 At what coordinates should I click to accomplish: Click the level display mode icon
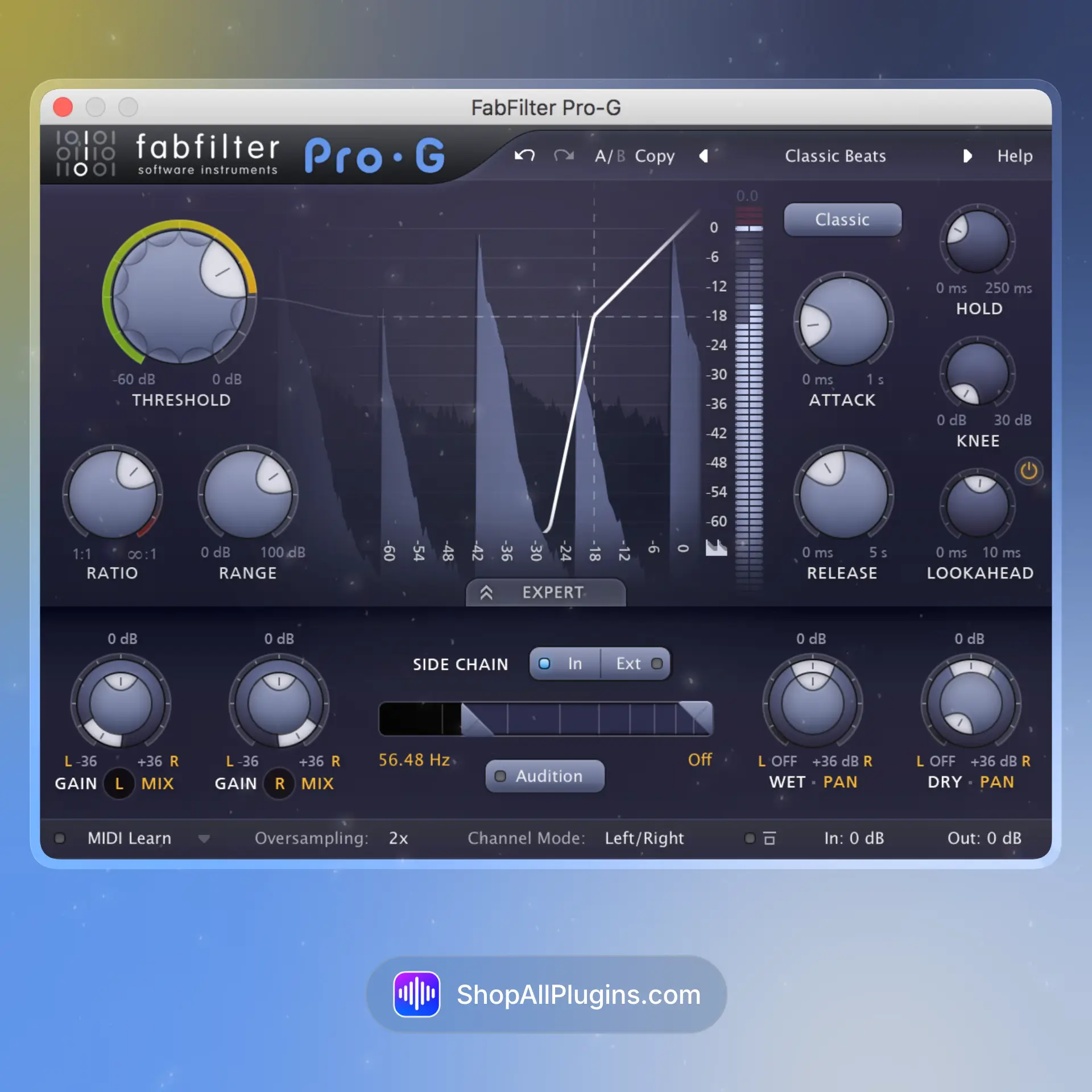point(716,548)
